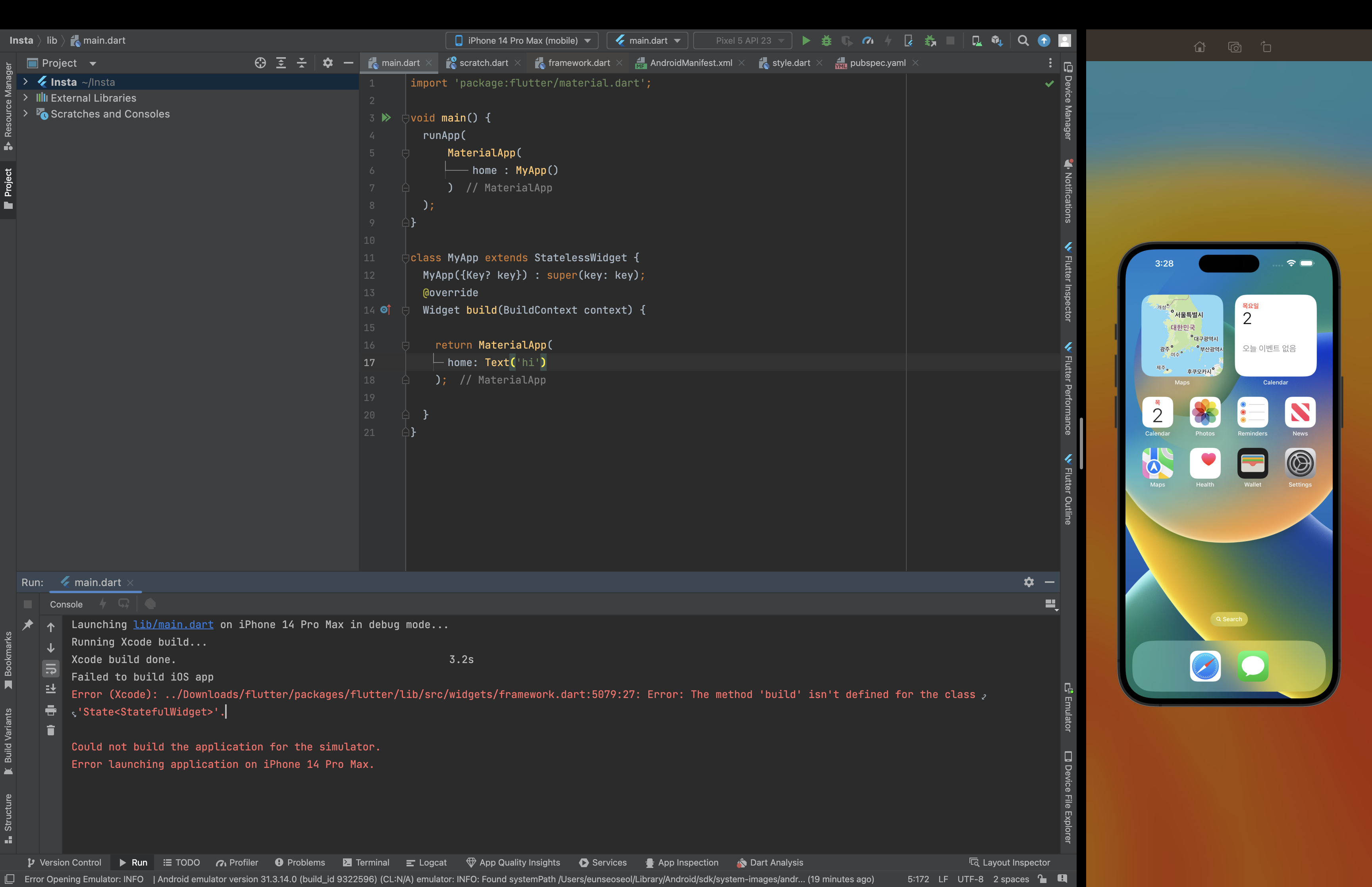Toggle the Flutter Outline side panel
This screenshot has height=887, width=1372.
pos(1068,489)
